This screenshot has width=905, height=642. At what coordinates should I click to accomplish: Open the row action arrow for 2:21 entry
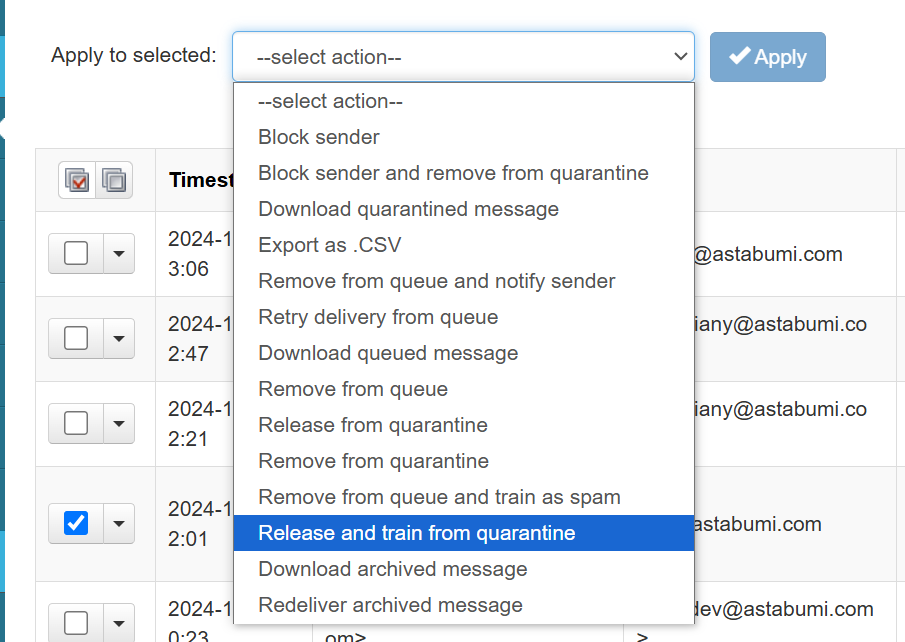click(x=118, y=423)
